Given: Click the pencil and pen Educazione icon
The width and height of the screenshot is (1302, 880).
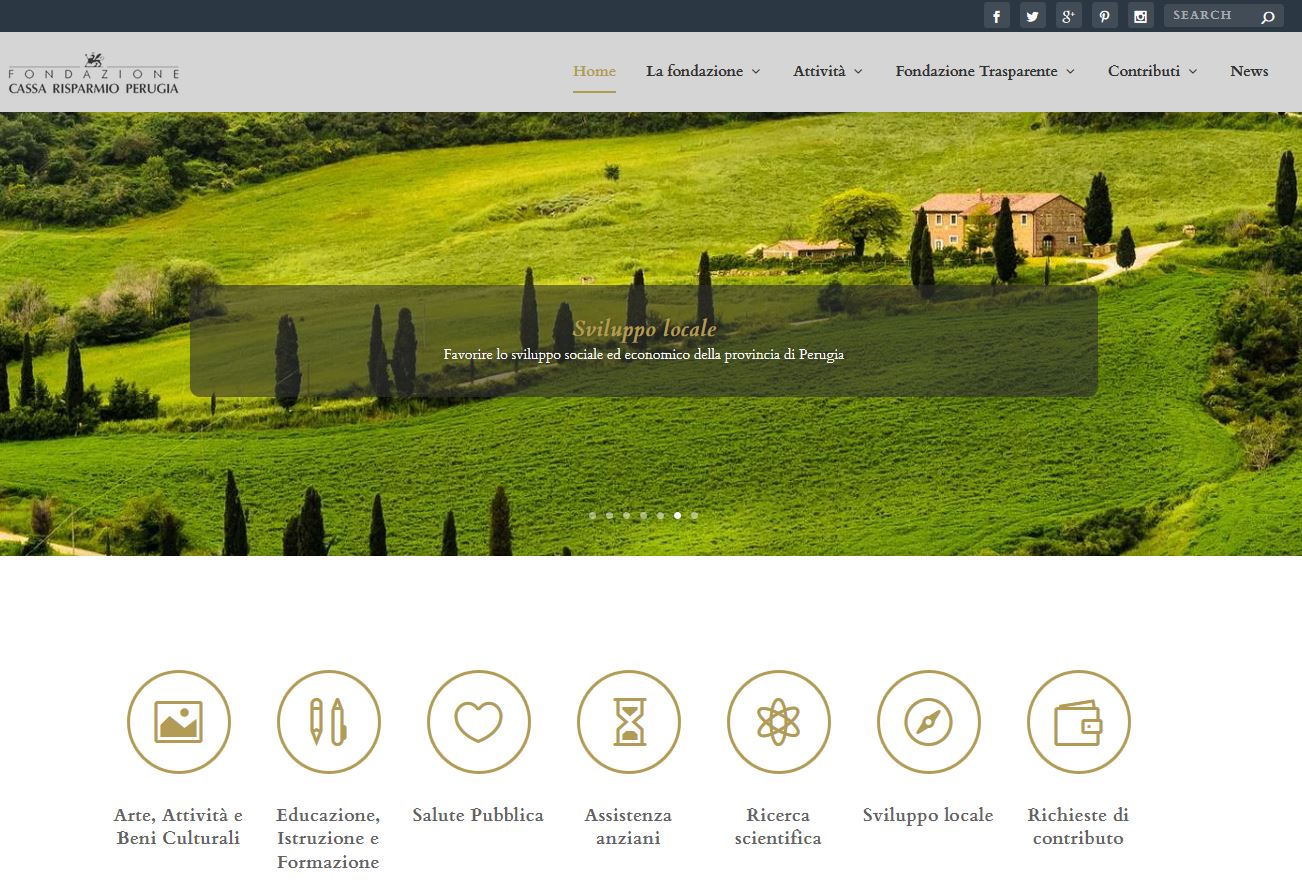Looking at the screenshot, I should [329, 722].
